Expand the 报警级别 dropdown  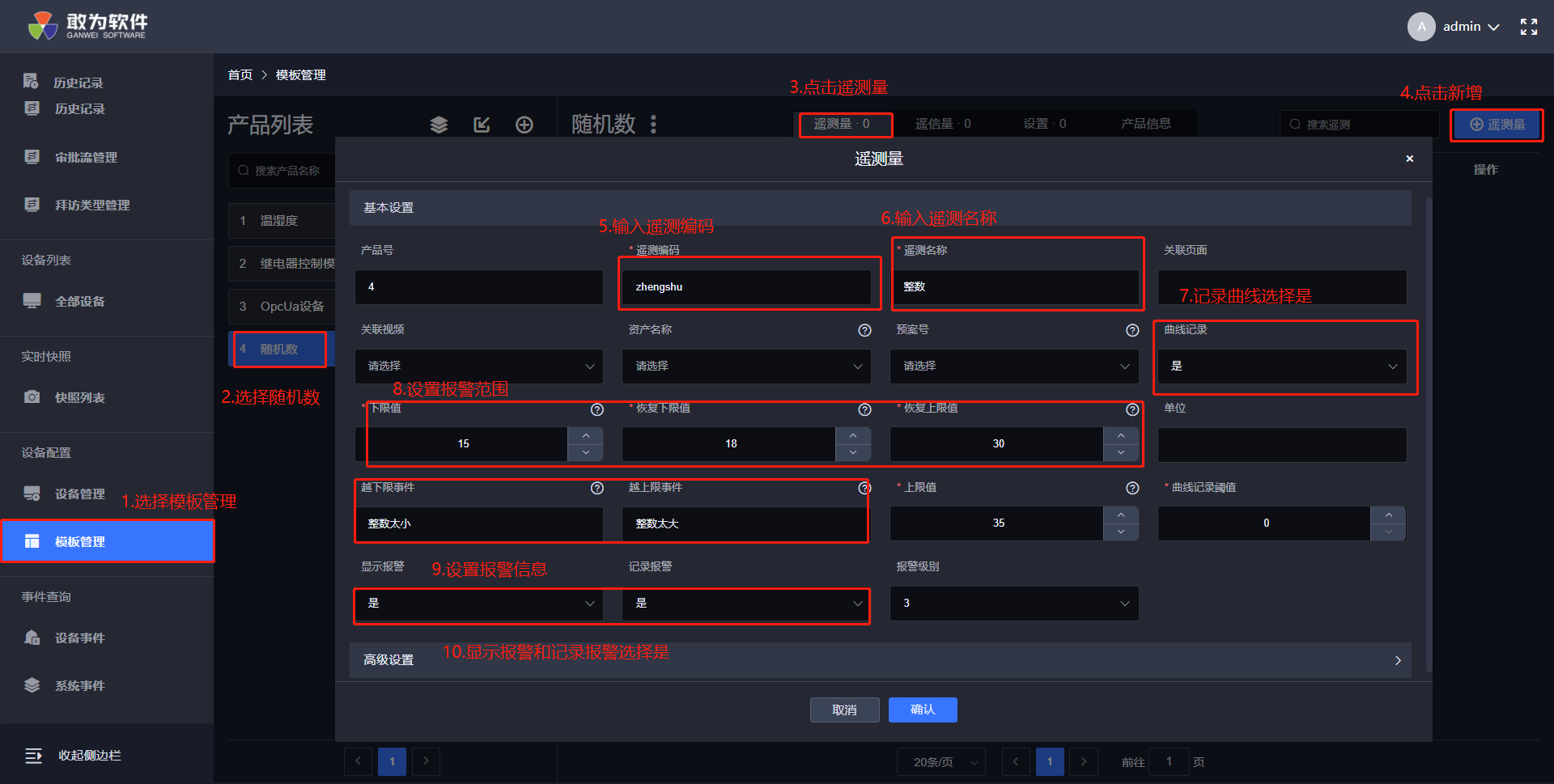(x=1014, y=604)
